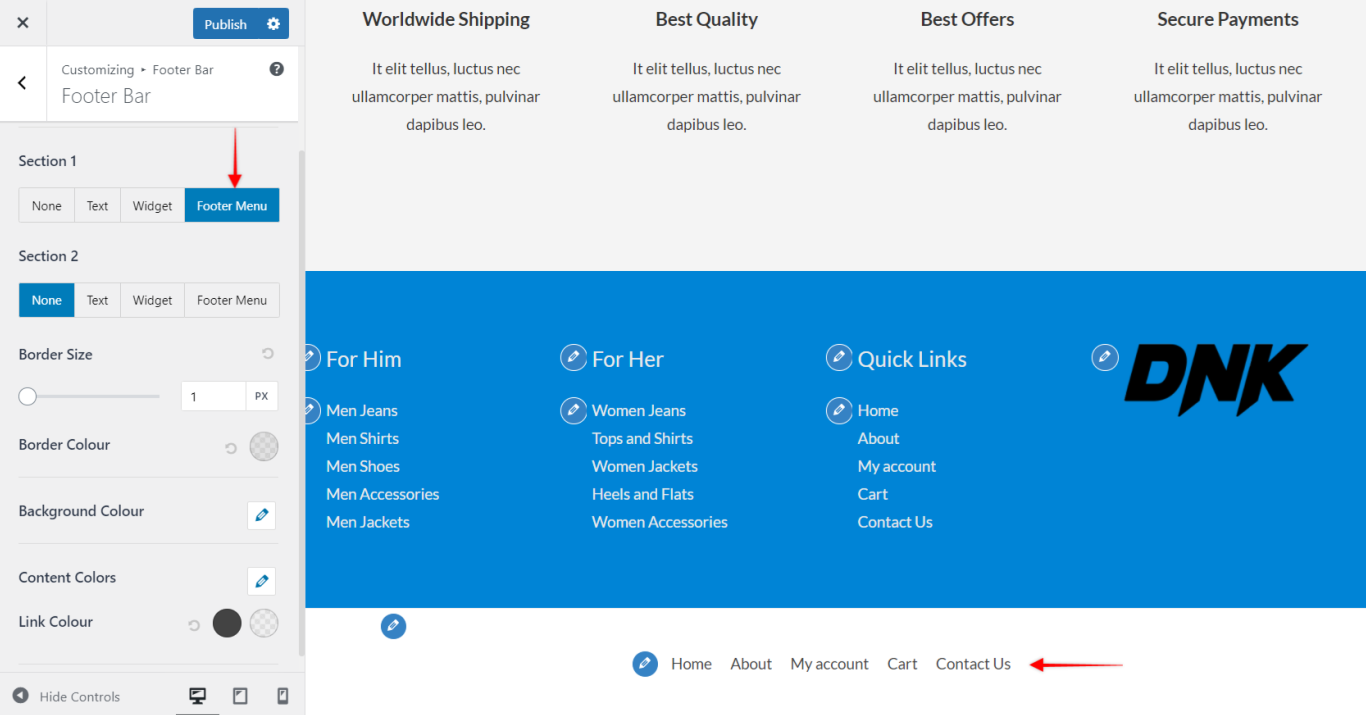Click the Border Size slider handle
This screenshot has width=1366, height=715.
pyautogui.click(x=28, y=397)
